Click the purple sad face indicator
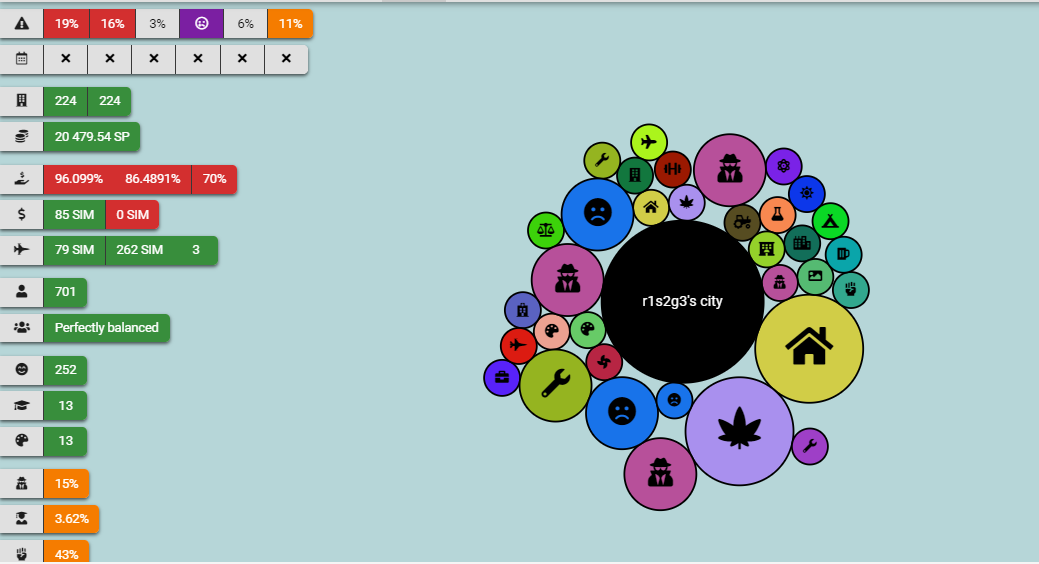The width and height of the screenshot is (1039, 564). click(x=201, y=24)
